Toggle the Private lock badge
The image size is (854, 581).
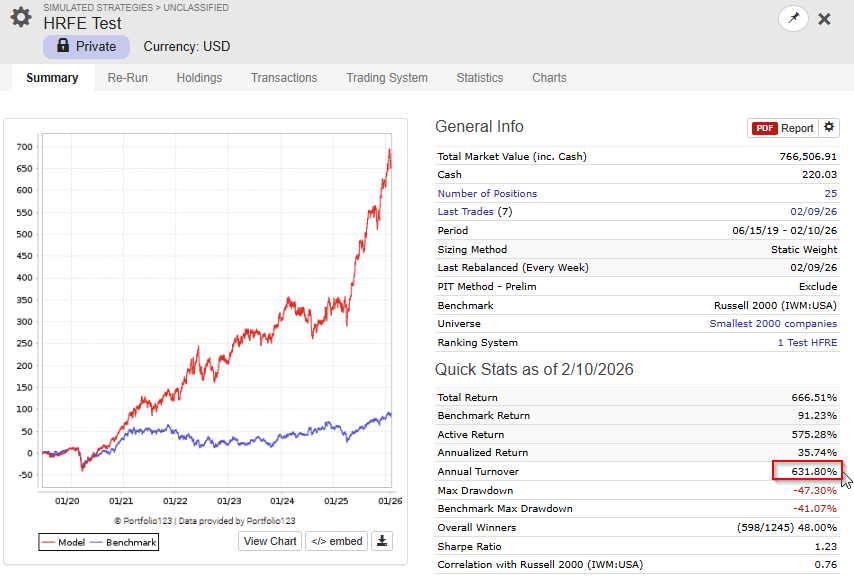tap(86, 46)
